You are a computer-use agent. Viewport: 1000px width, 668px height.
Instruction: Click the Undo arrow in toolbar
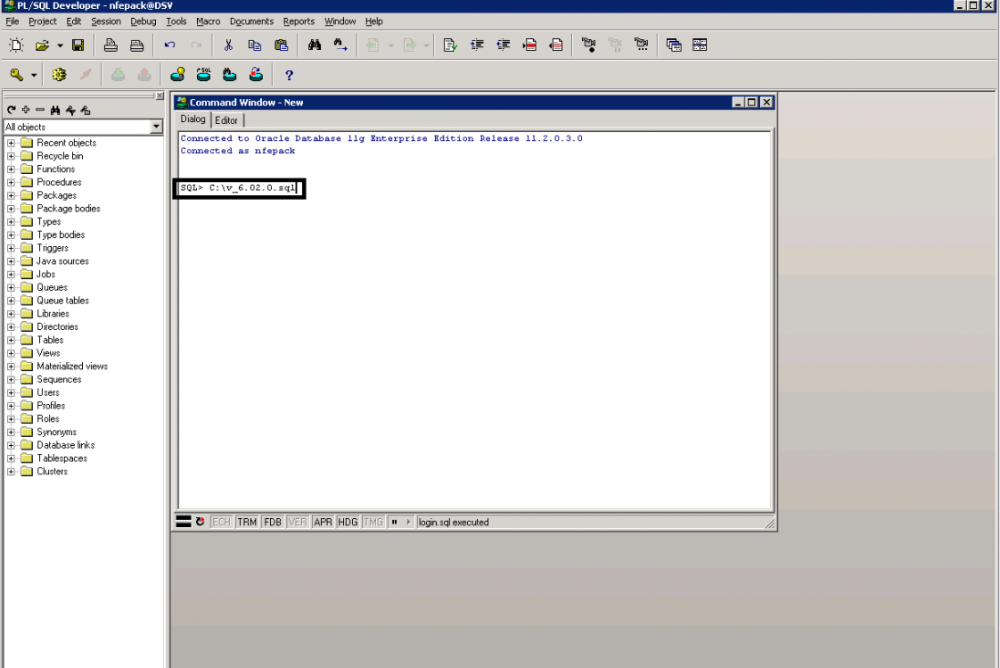click(x=170, y=45)
